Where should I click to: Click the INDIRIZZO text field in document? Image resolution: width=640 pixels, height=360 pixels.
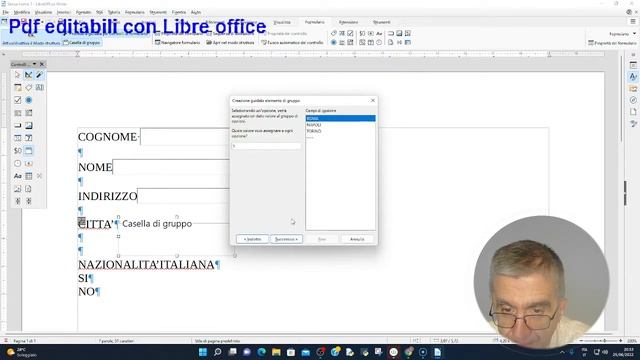coord(184,196)
